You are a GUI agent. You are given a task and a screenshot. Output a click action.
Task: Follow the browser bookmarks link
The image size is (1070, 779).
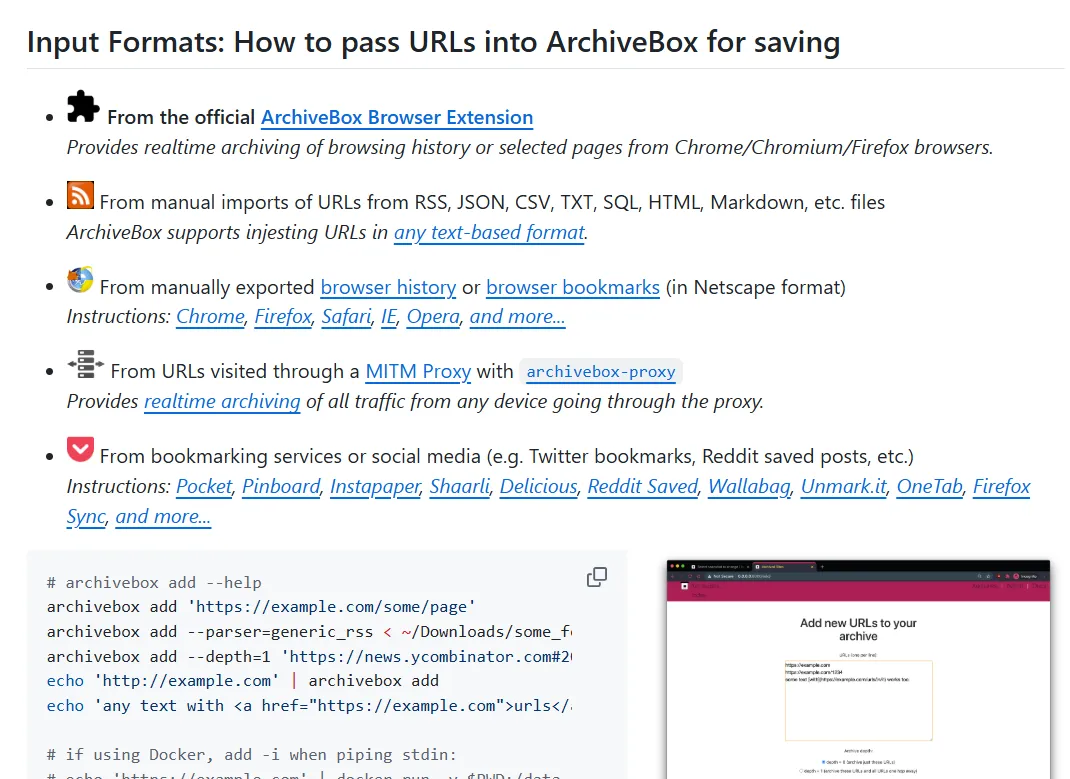point(572,287)
